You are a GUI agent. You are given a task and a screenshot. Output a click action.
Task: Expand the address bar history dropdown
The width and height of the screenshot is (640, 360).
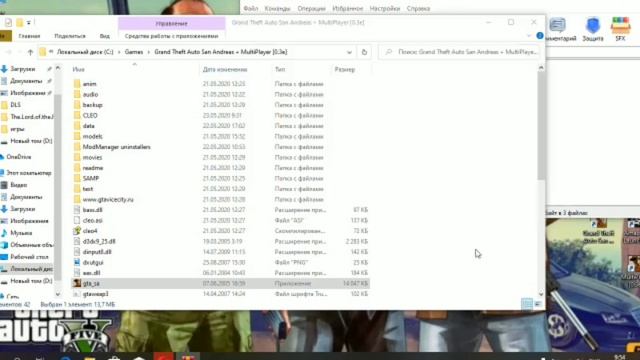click(x=349, y=52)
